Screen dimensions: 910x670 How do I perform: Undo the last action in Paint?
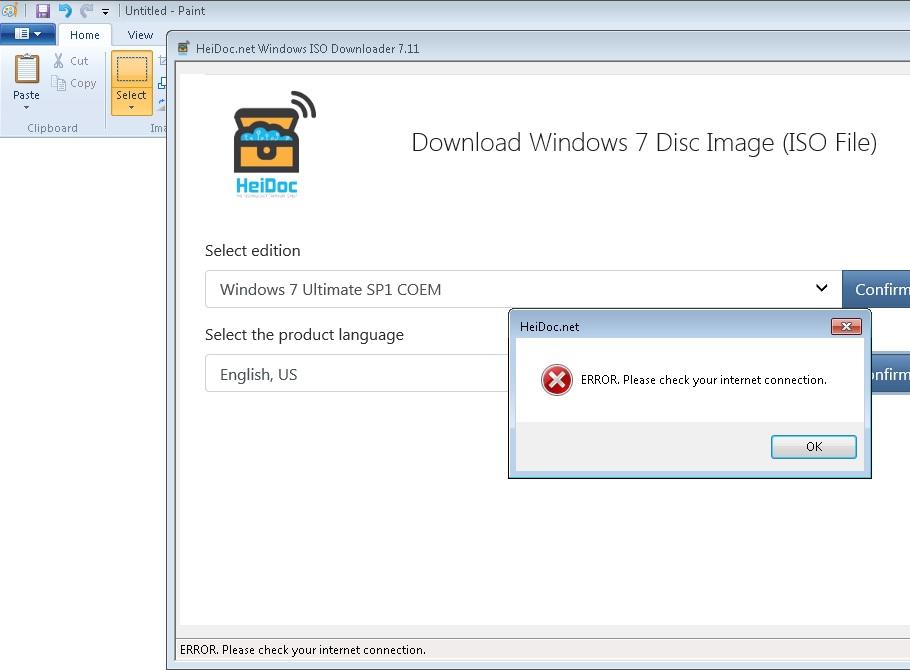click(65, 10)
